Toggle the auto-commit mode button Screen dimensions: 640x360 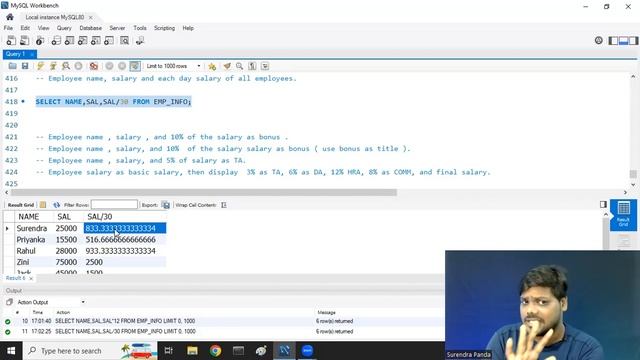[x=135, y=66]
